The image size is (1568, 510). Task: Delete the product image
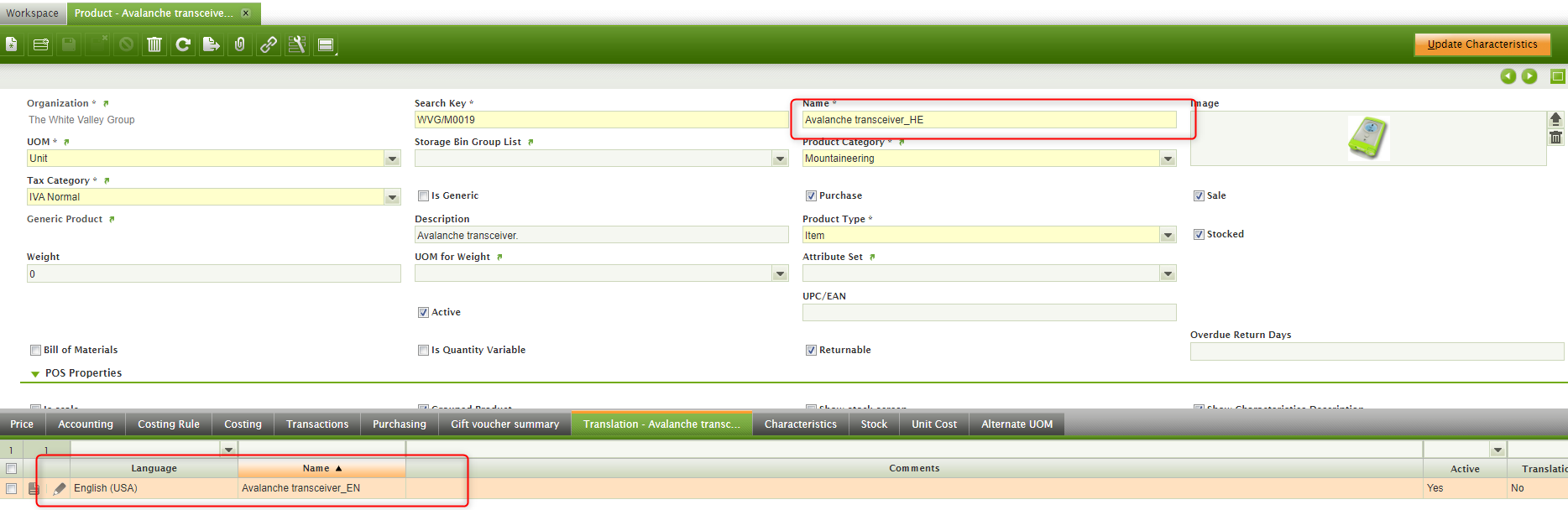click(1555, 138)
